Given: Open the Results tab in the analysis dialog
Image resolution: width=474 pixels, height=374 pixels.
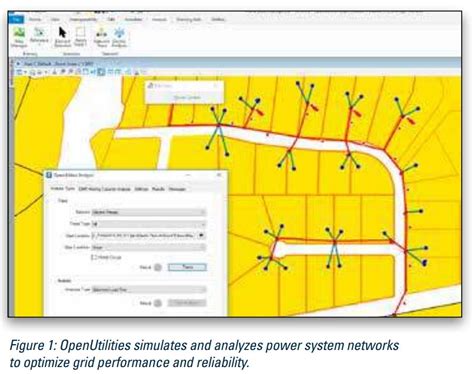Looking at the screenshot, I should pos(158,189).
